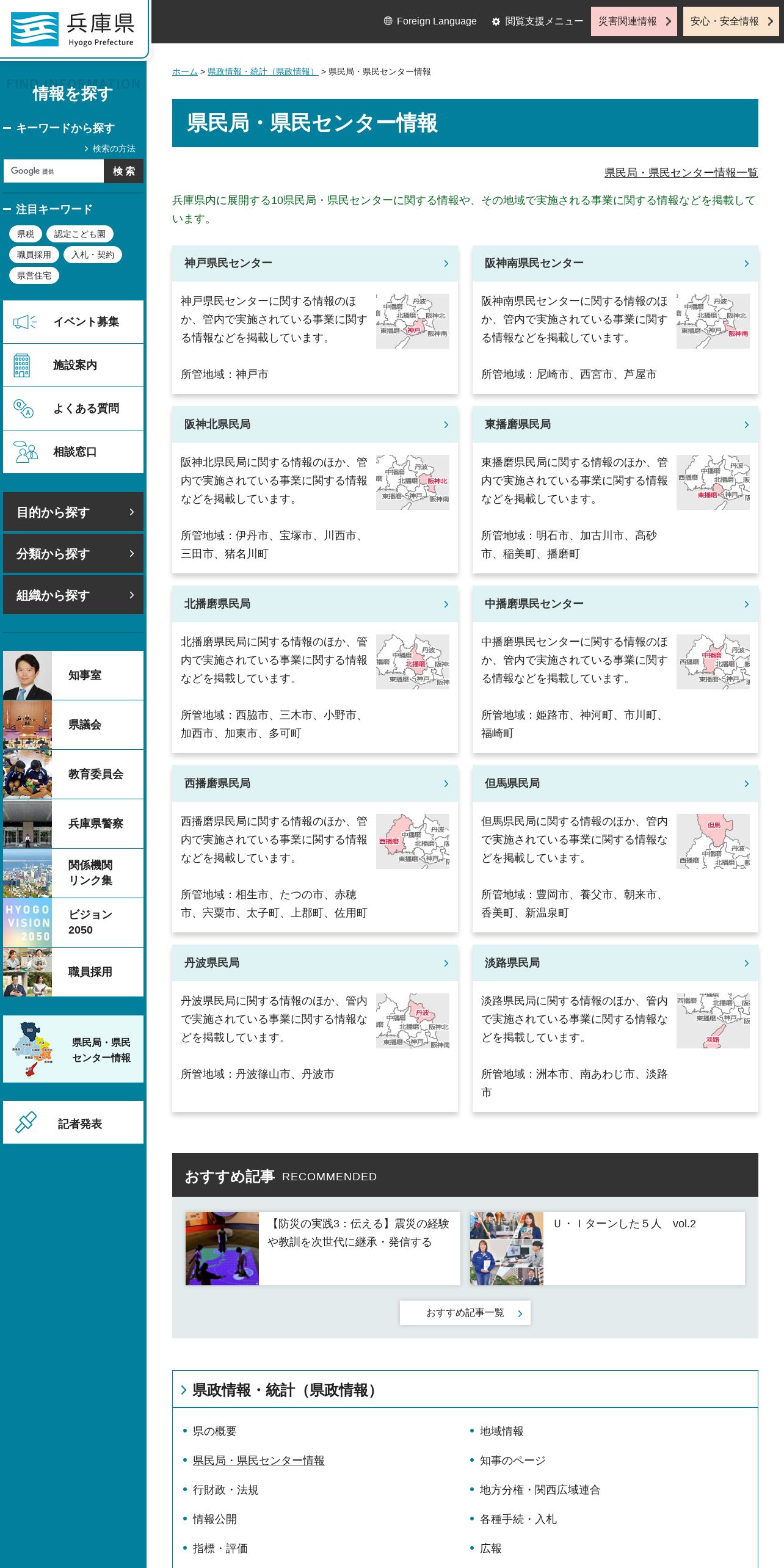
Task: Open the megaphone icon for イベント募集
Action: pyautogui.click(x=24, y=322)
